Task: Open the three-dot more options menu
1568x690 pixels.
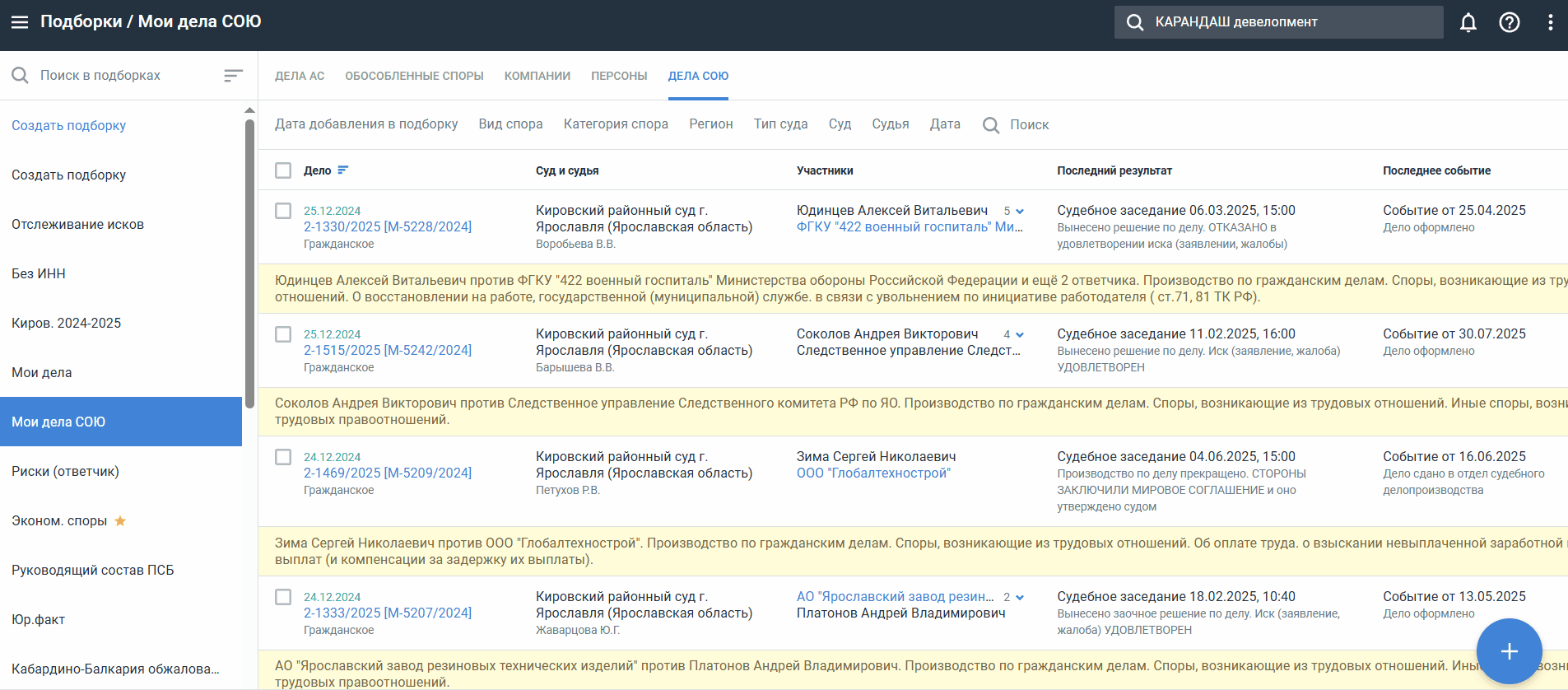Action: tap(1550, 22)
